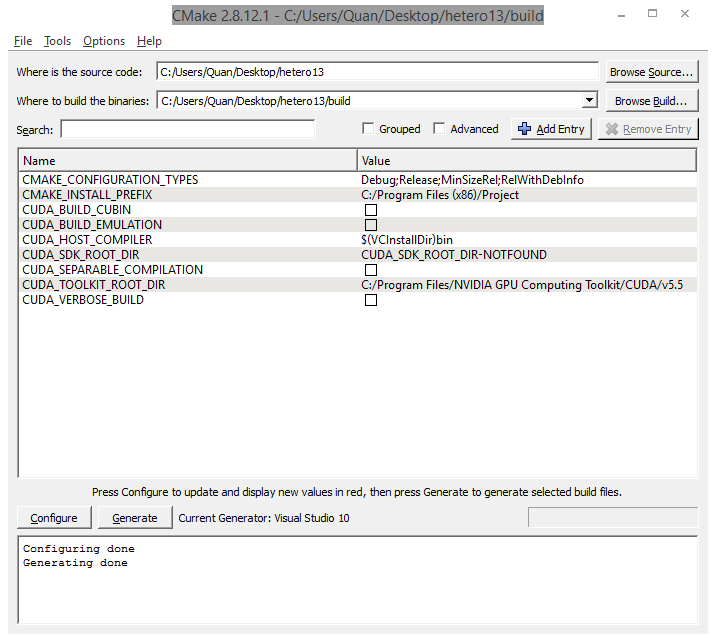
Task: Enable the CUDA_BUILD_EMULATION checkbox
Action: click(371, 225)
